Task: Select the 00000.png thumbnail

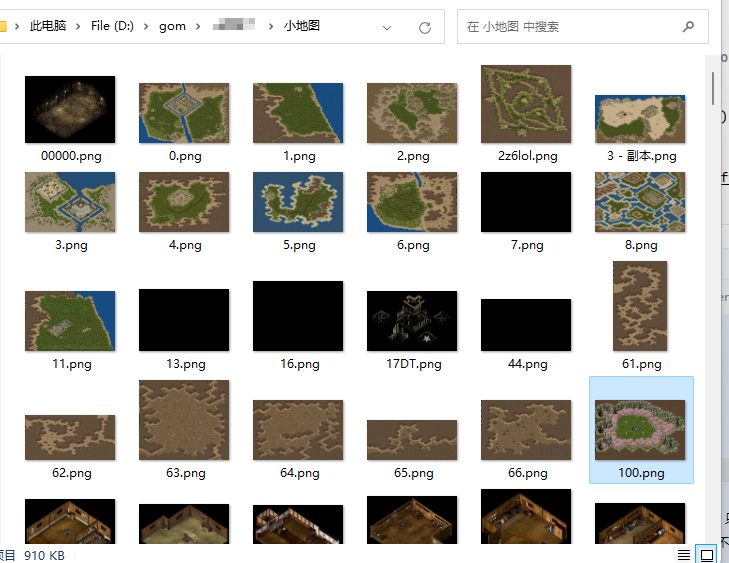Action: (70, 109)
